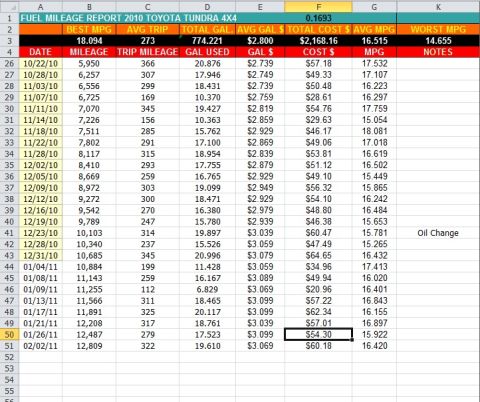Select date cell 02/02/11
480x402 pixels.
click(41, 346)
